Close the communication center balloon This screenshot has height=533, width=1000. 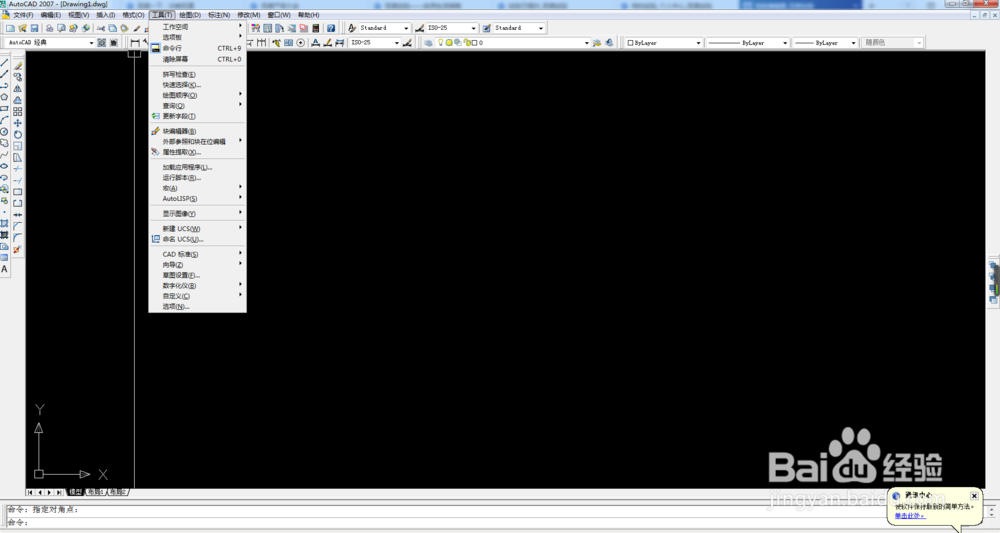tap(974, 495)
